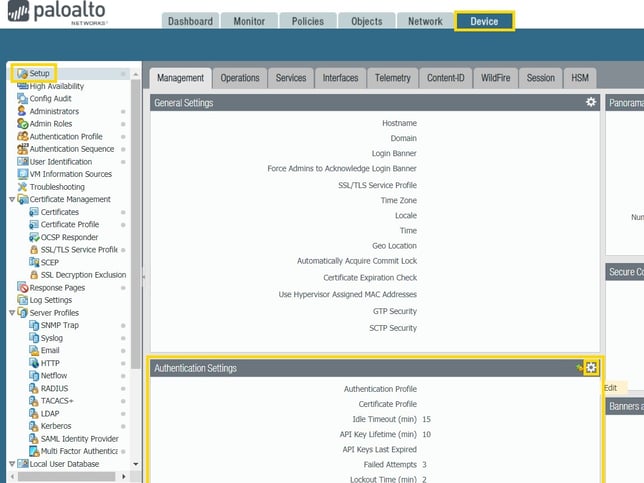
Task: Select the Telemetry sub-tab
Action: point(392,78)
